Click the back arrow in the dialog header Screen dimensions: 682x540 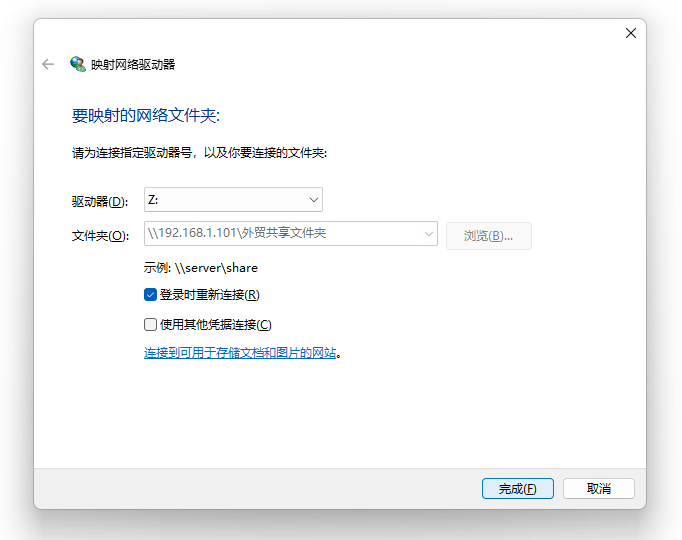tap(47, 64)
